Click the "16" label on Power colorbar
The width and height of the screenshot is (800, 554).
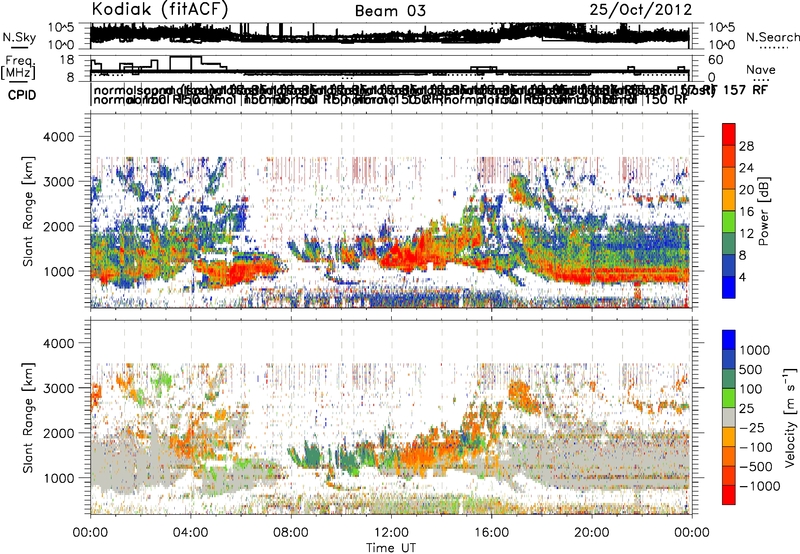pyautogui.click(x=746, y=212)
